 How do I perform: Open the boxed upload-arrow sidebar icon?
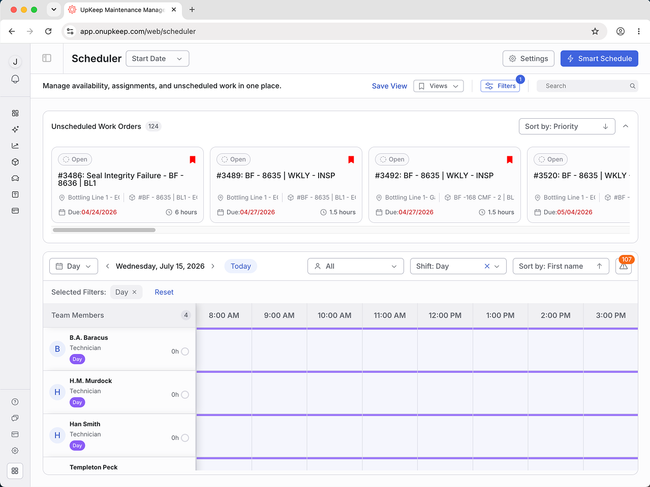click(x=15, y=194)
